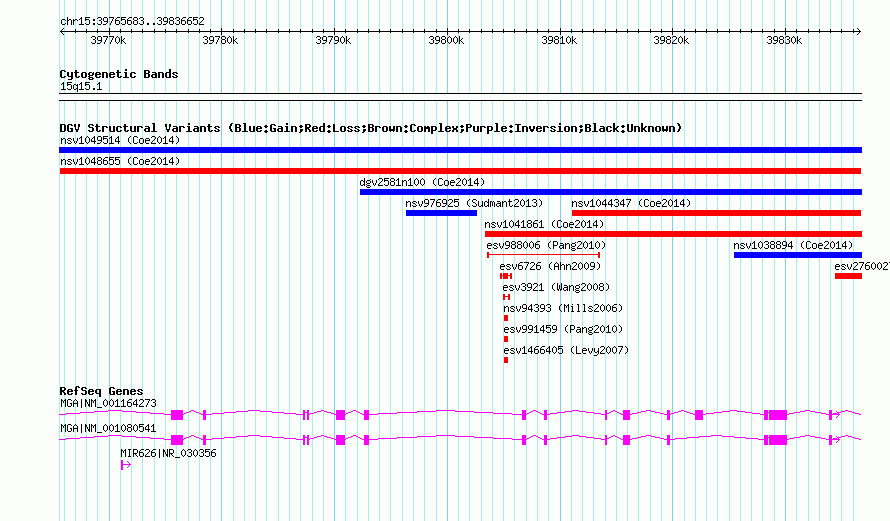The image size is (890, 521).
Task: Open the nsv1049514 (Coe2014) variant label
Action: point(120,140)
